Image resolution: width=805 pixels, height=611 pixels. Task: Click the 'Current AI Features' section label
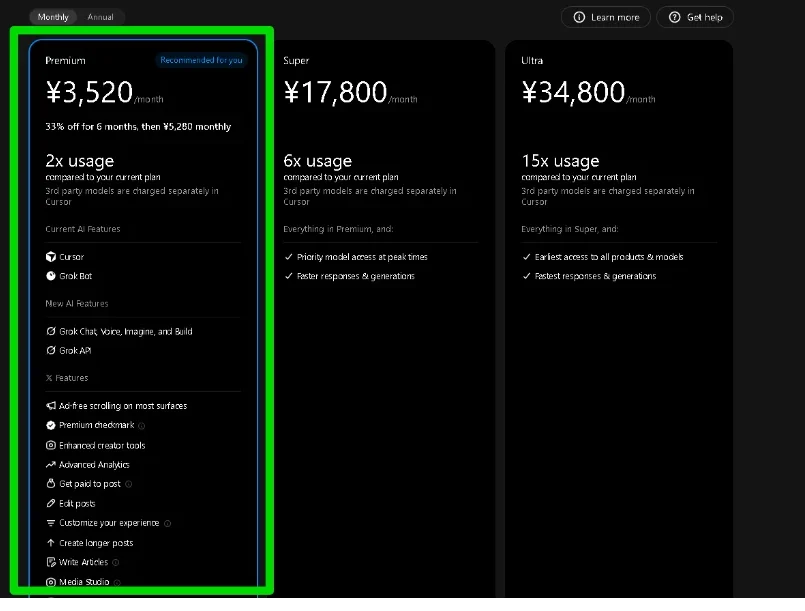tap(83, 229)
